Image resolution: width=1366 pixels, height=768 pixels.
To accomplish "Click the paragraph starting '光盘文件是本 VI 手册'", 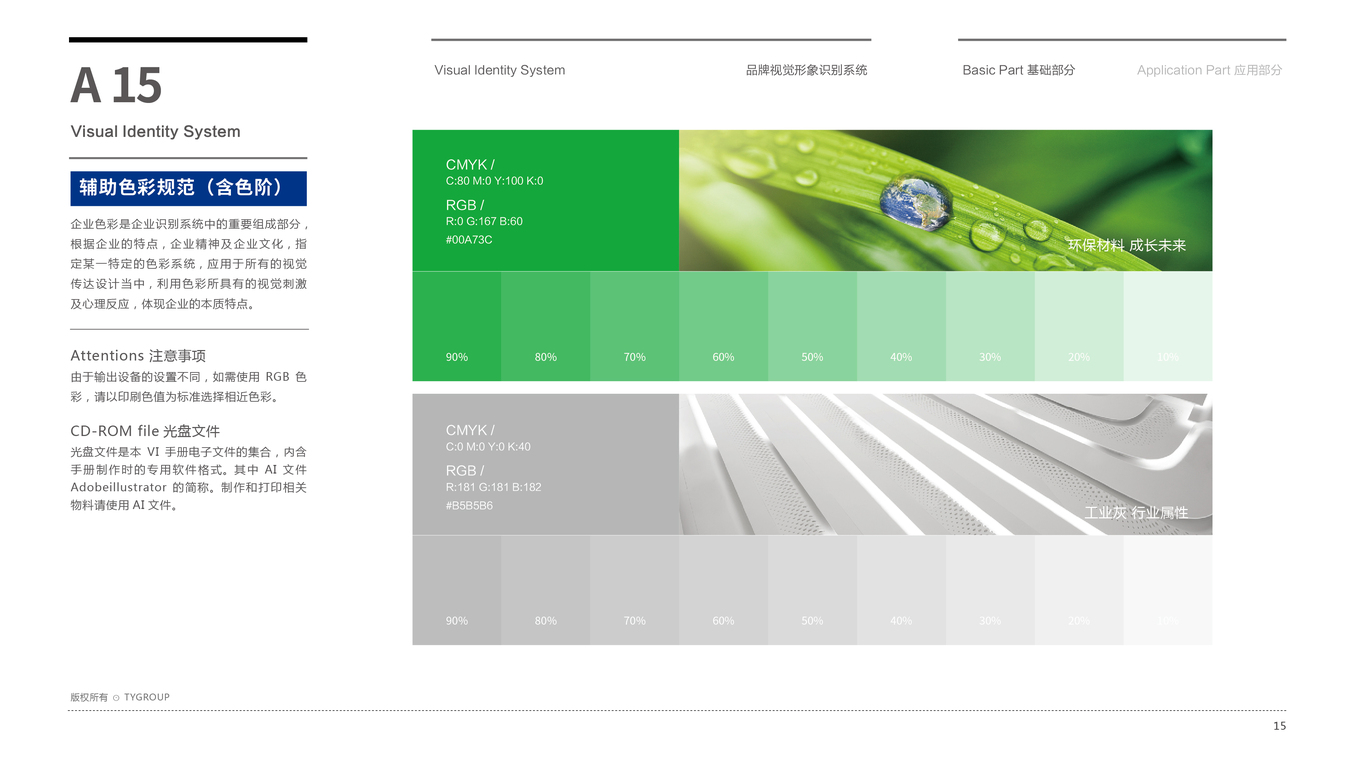I will pos(189,478).
